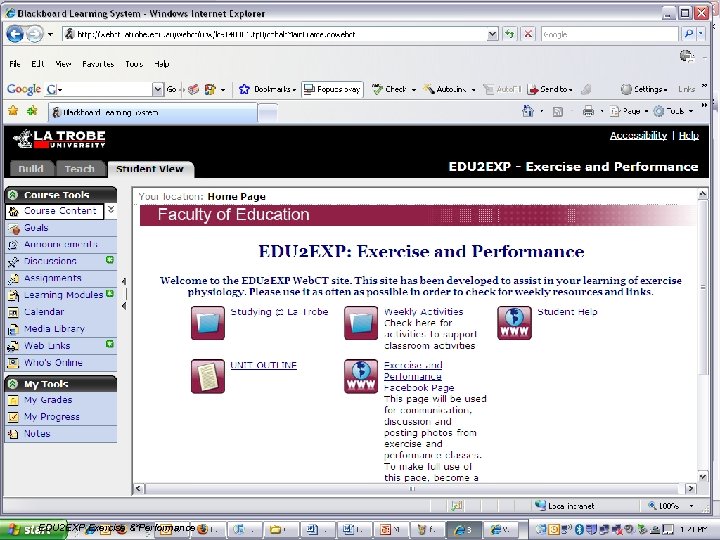Click the Web Links icon in sidebar
The height and width of the screenshot is (540, 720).
pos(14,346)
